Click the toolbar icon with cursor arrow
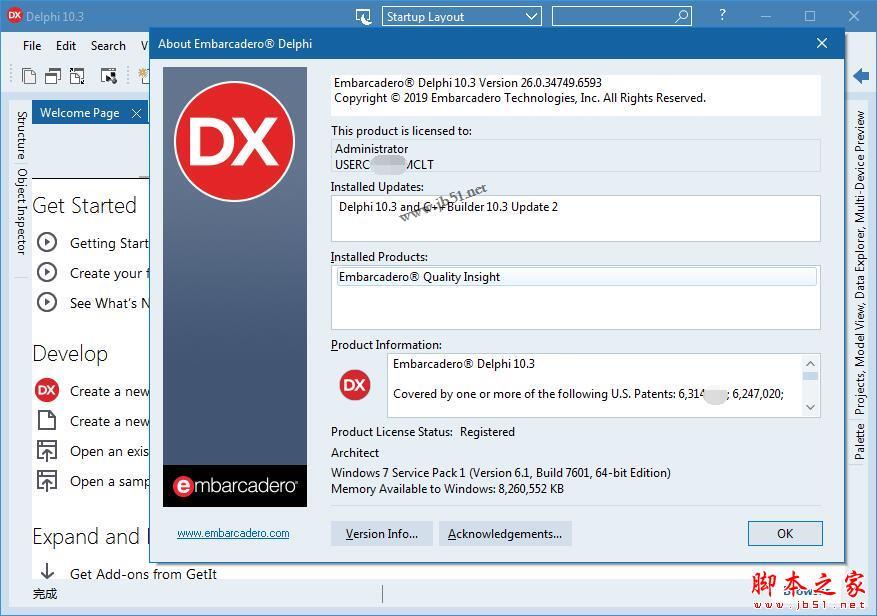This screenshot has width=877, height=616. [x=109, y=76]
